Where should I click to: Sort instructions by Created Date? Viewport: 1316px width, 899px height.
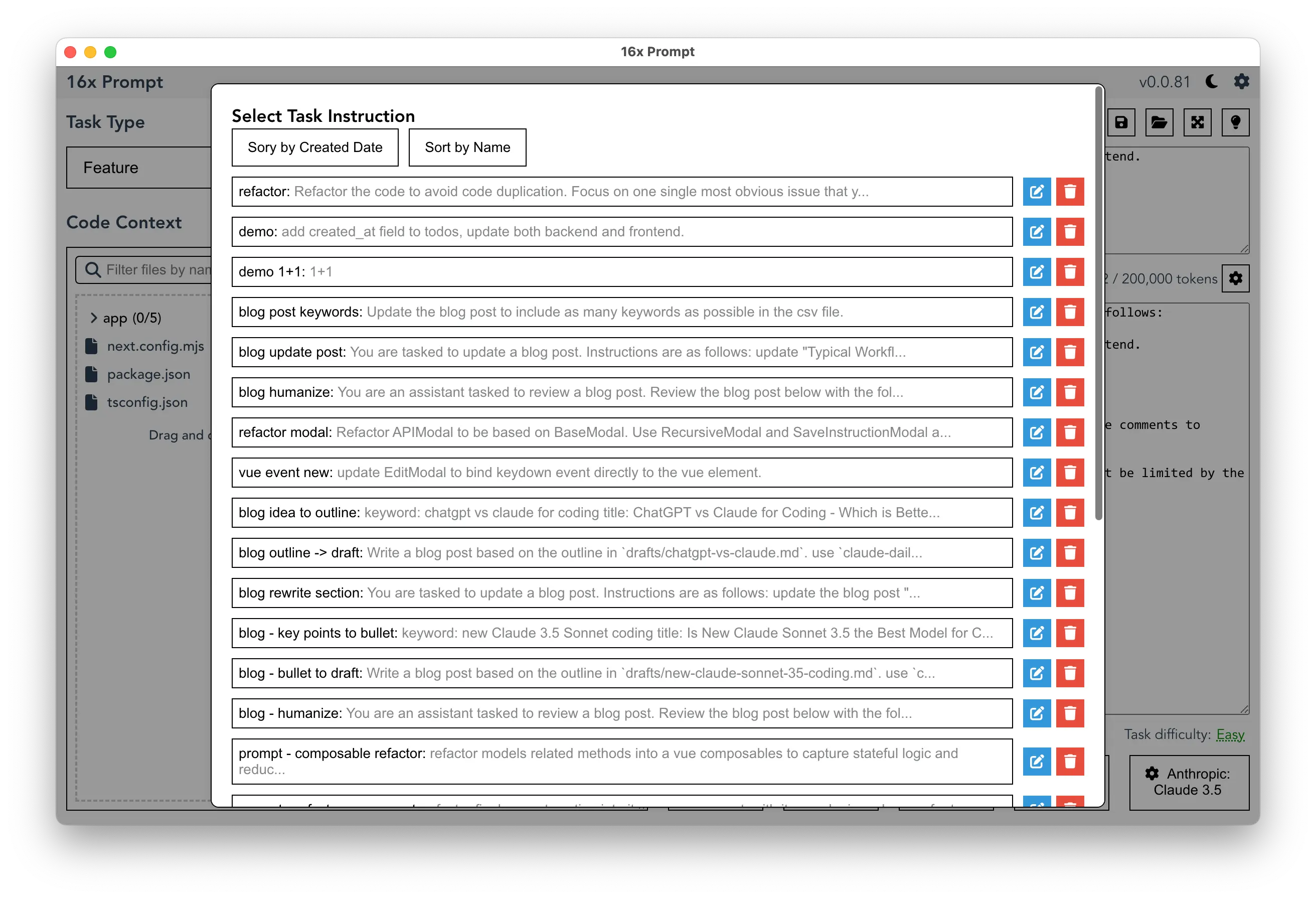point(315,147)
